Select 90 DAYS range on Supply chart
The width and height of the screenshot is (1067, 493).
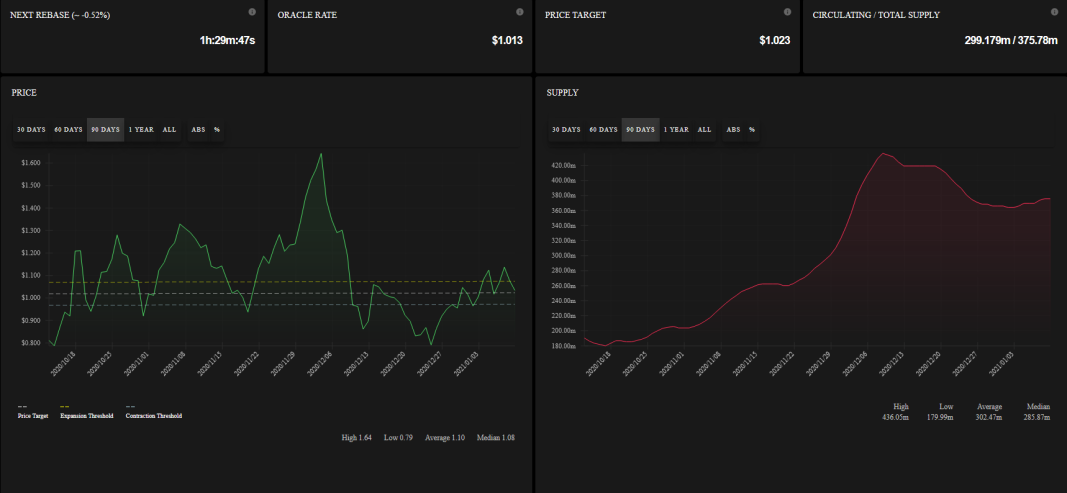click(x=640, y=129)
